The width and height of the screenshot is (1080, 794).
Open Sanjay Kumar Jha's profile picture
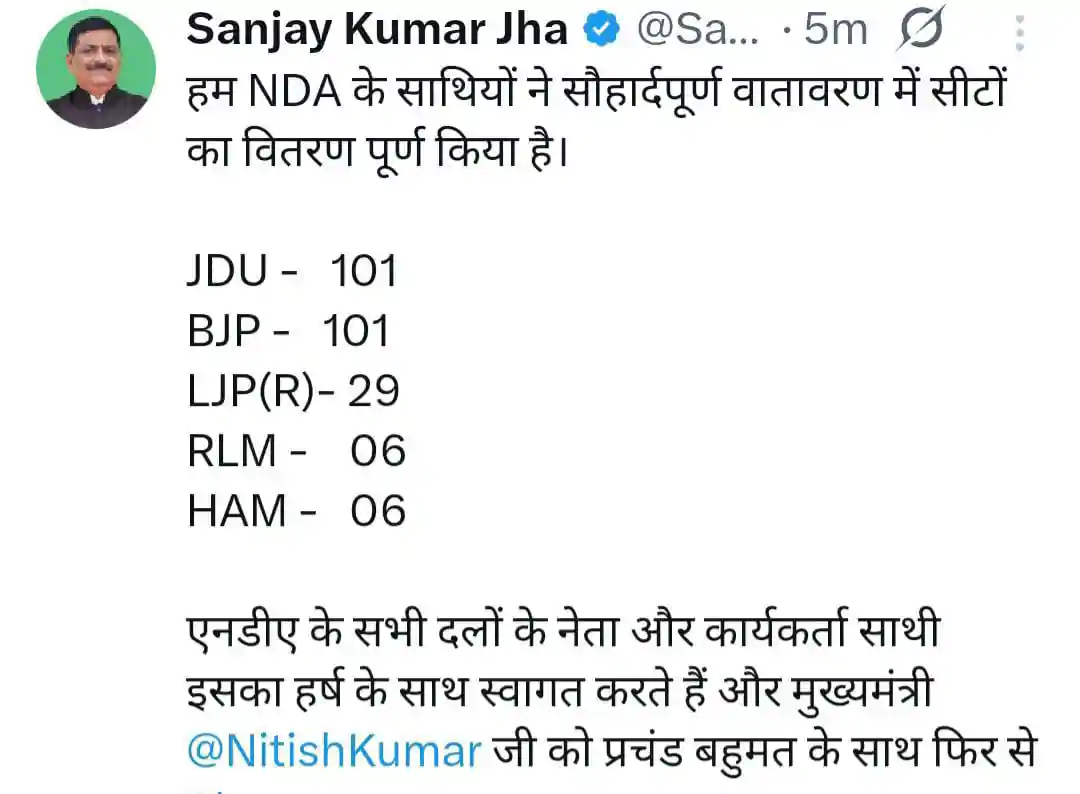tap(96, 69)
